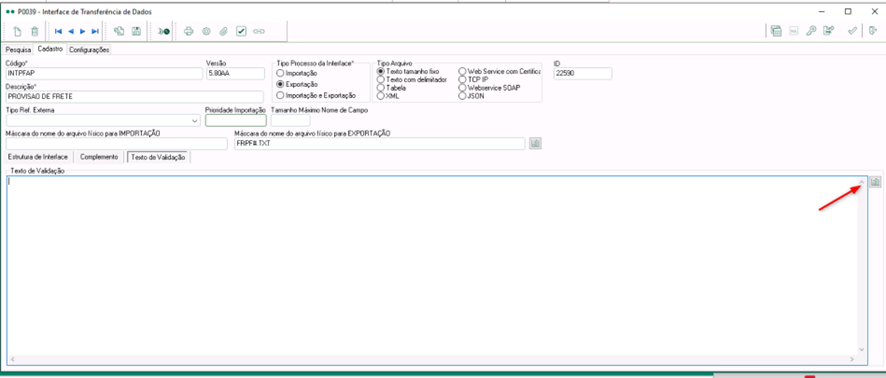
Task: Click text area vertical scrollbar down arrow
Action: tap(862, 350)
